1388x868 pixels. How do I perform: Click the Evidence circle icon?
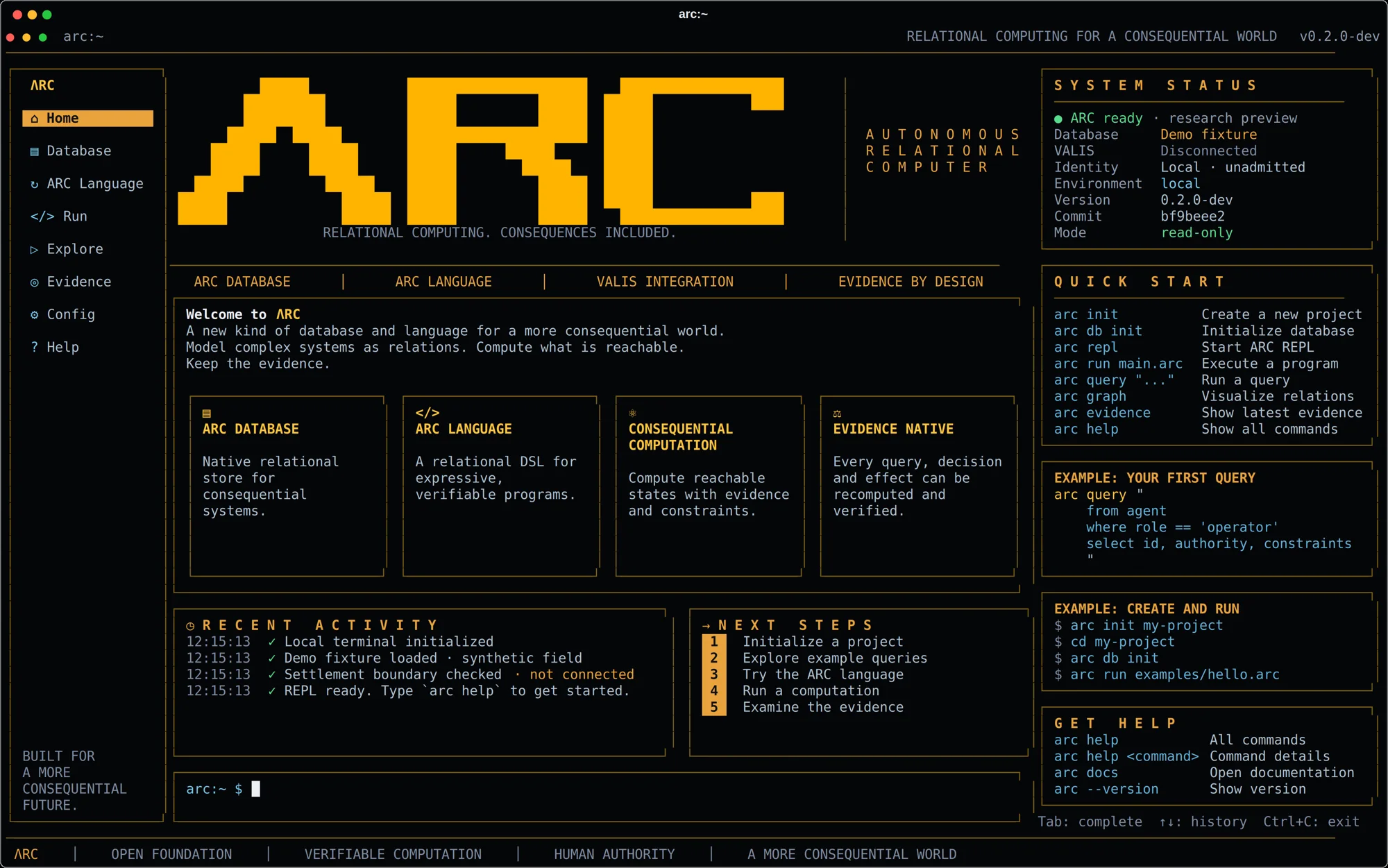coord(35,282)
